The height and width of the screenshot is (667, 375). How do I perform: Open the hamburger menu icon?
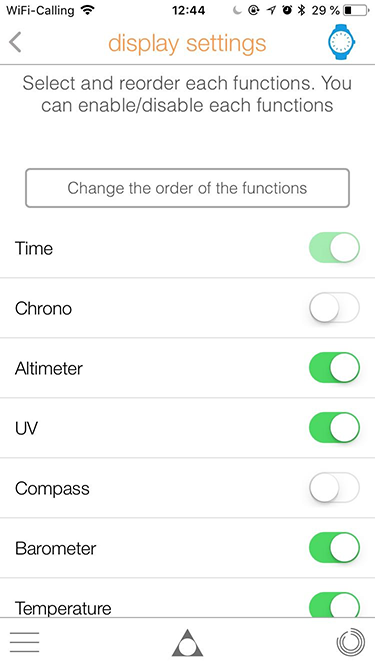click(25, 642)
